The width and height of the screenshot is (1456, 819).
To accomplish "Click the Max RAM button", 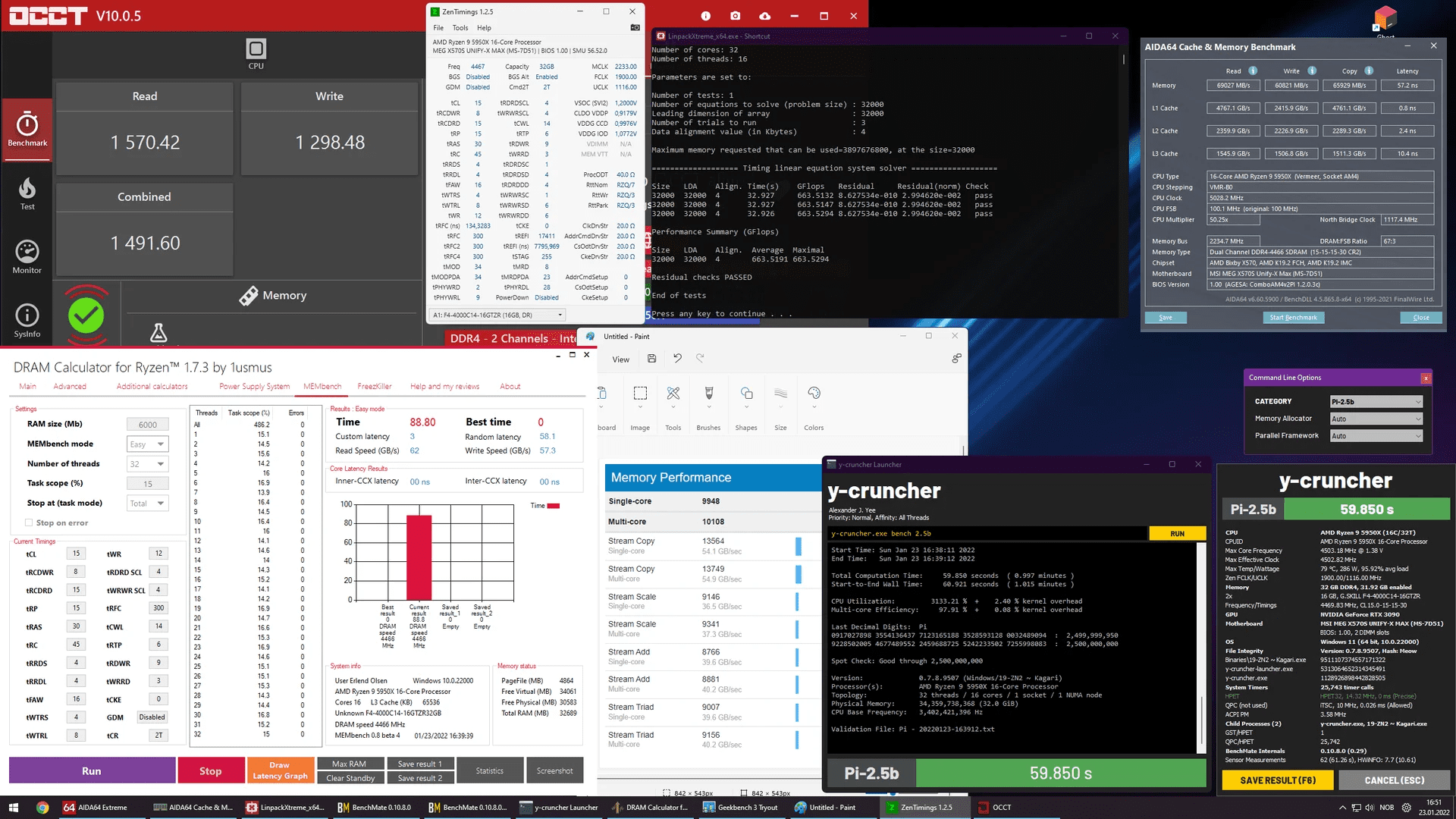I will pos(350,764).
